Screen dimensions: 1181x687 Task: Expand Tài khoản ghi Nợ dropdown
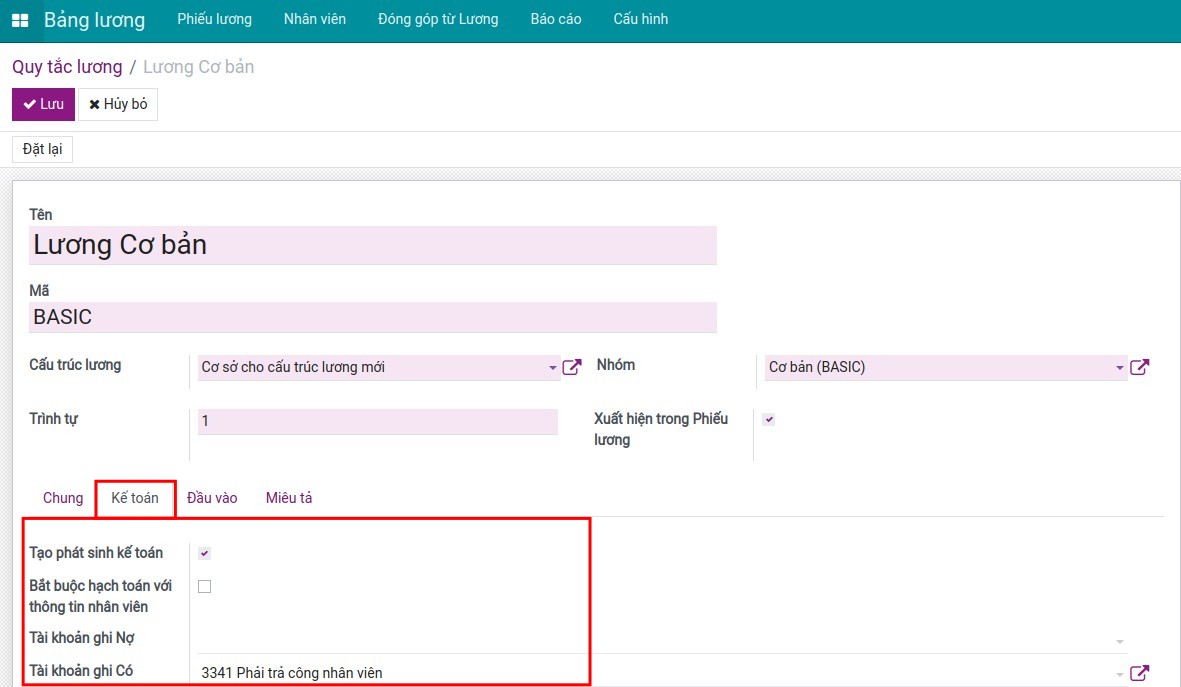[1120, 641]
